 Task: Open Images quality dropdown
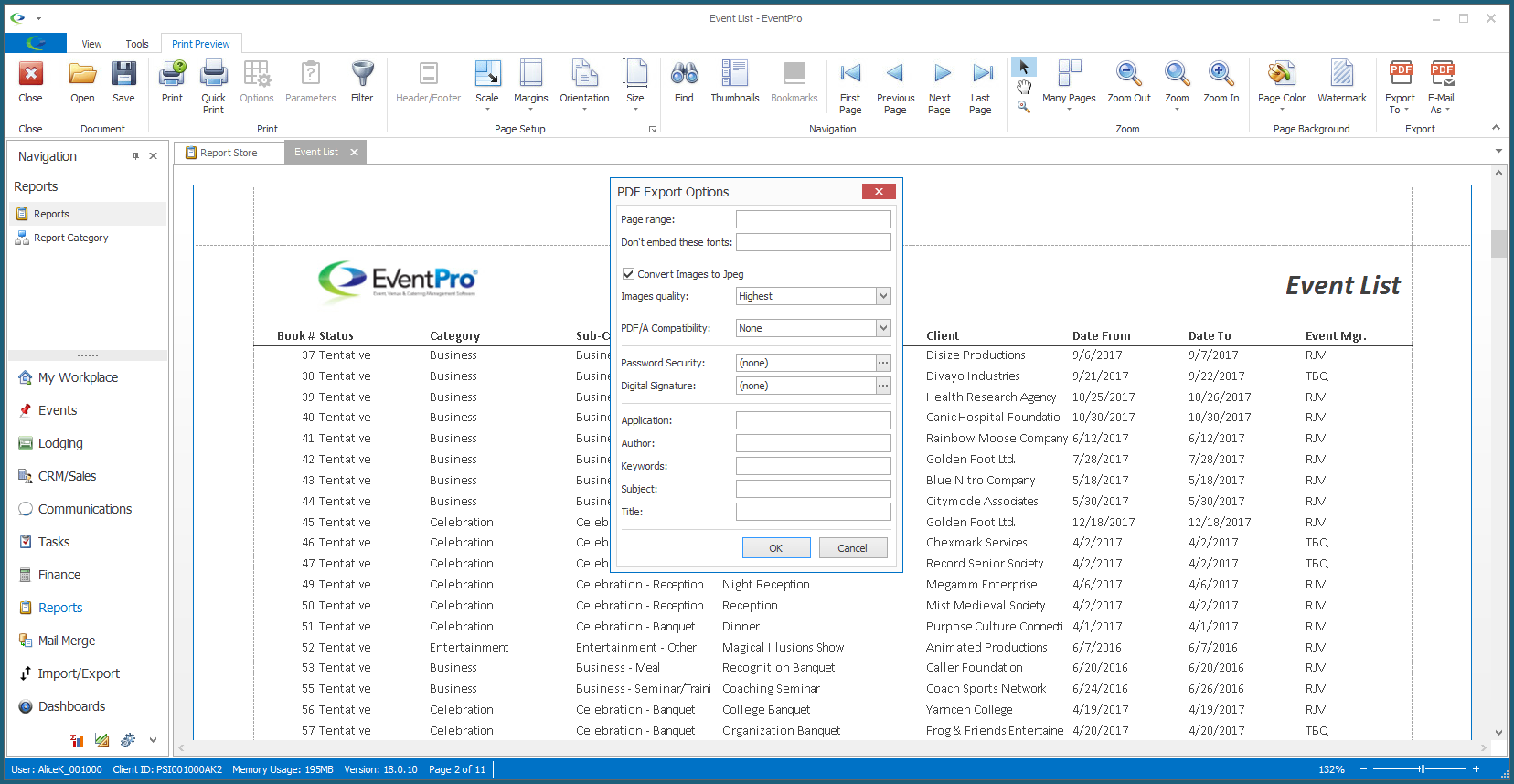(883, 296)
